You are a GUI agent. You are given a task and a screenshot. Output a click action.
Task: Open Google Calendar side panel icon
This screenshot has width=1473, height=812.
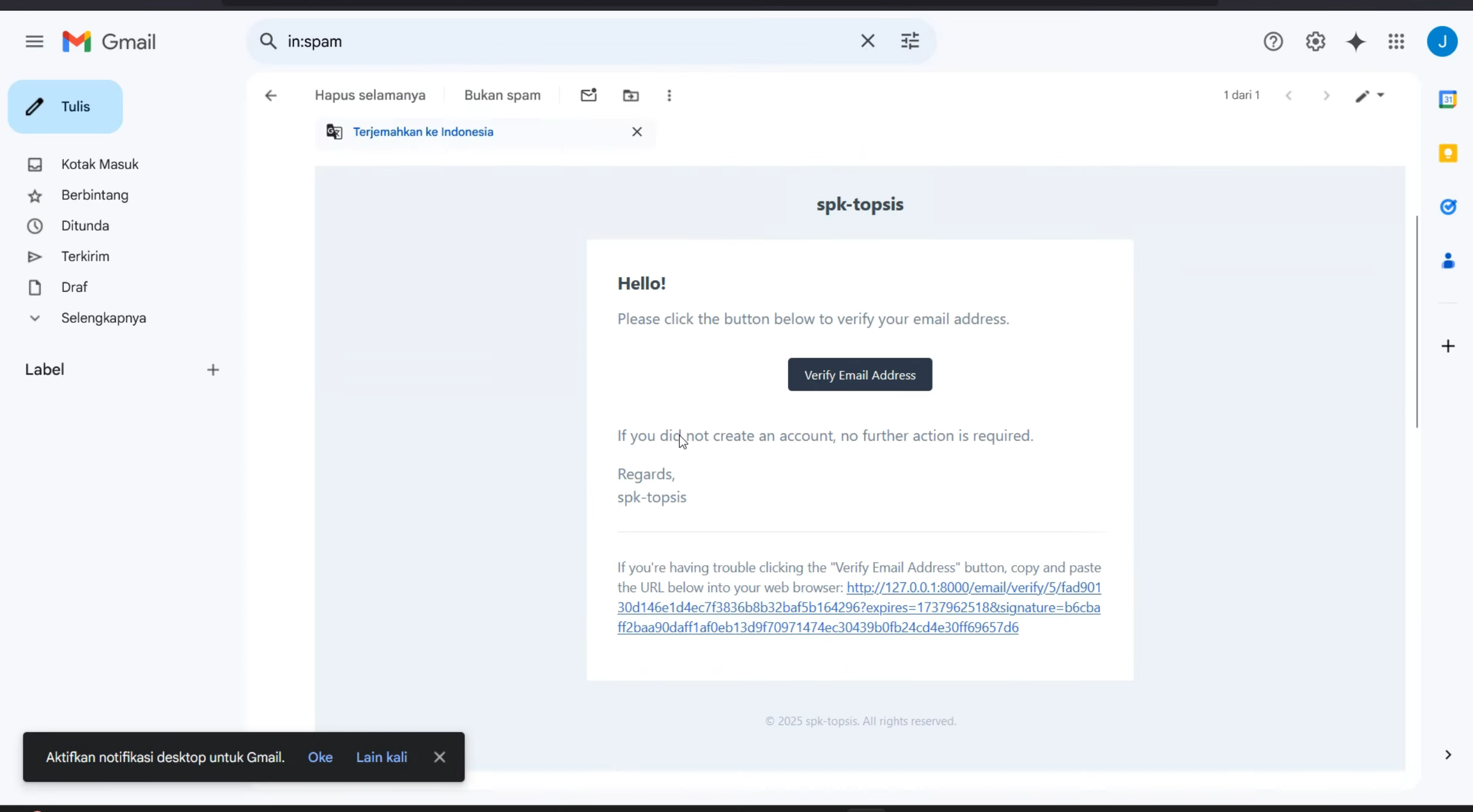1448,99
